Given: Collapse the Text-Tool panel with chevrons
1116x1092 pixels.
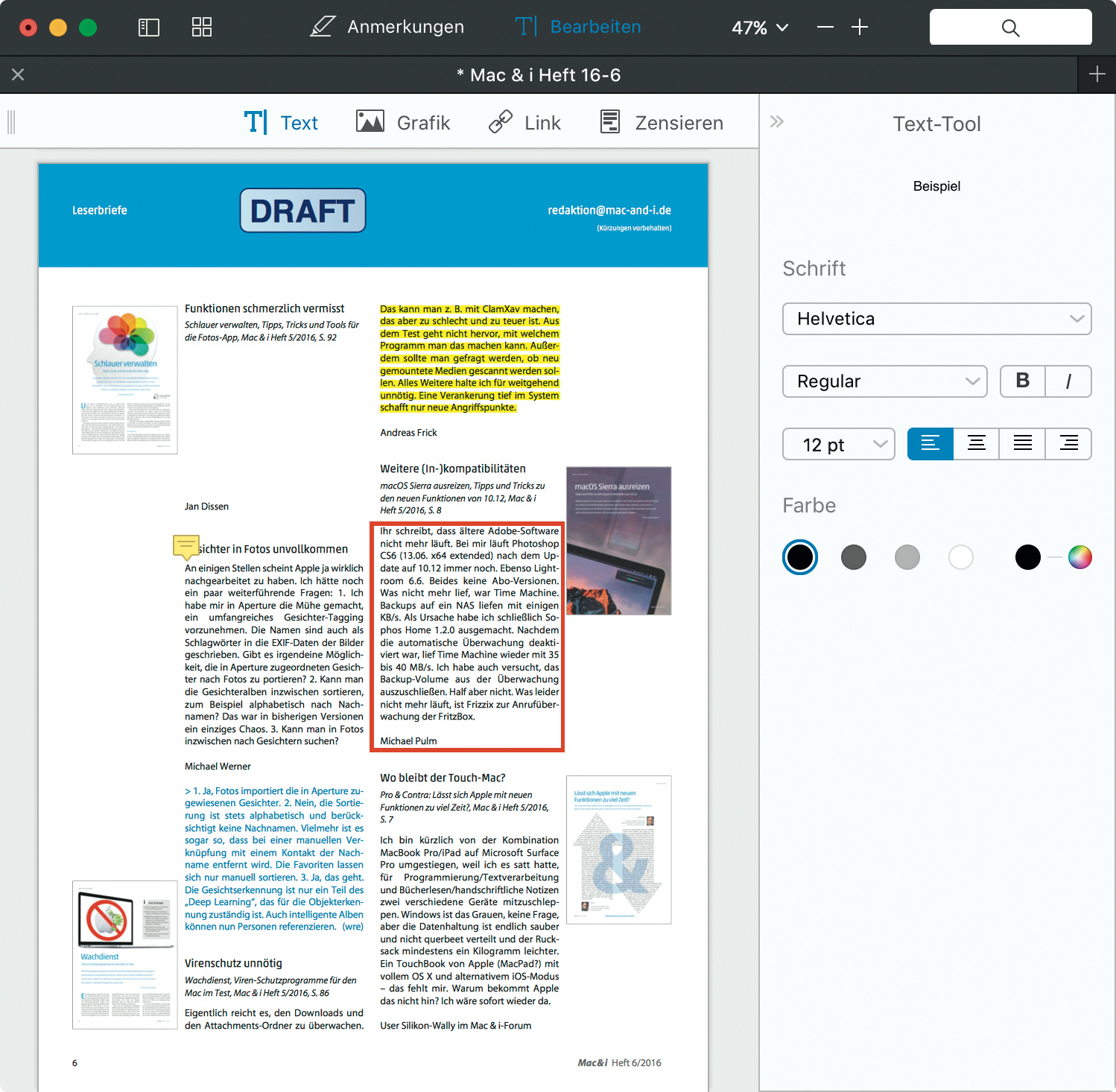Looking at the screenshot, I should 777,121.
